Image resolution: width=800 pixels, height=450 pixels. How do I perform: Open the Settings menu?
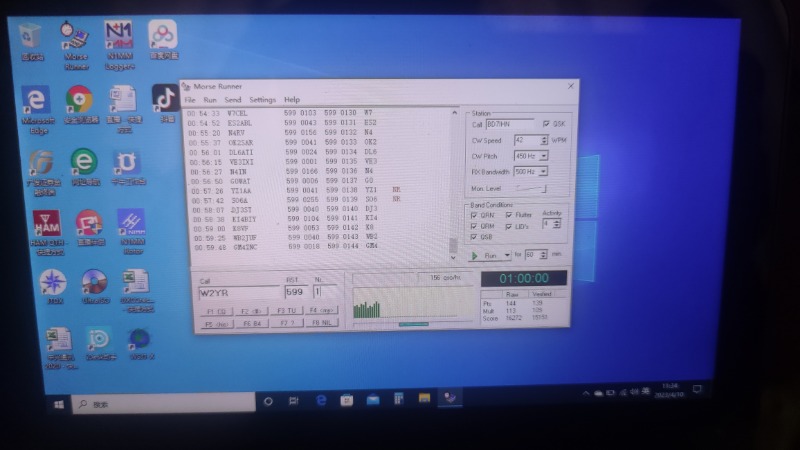tap(262, 100)
